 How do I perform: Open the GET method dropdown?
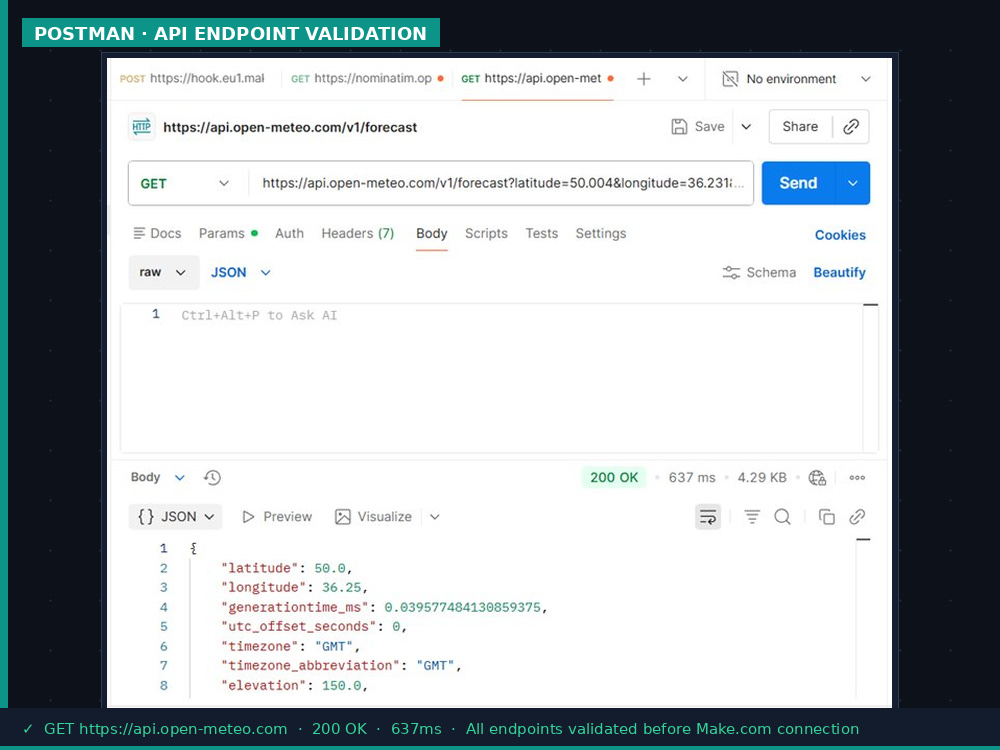tap(184, 183)
